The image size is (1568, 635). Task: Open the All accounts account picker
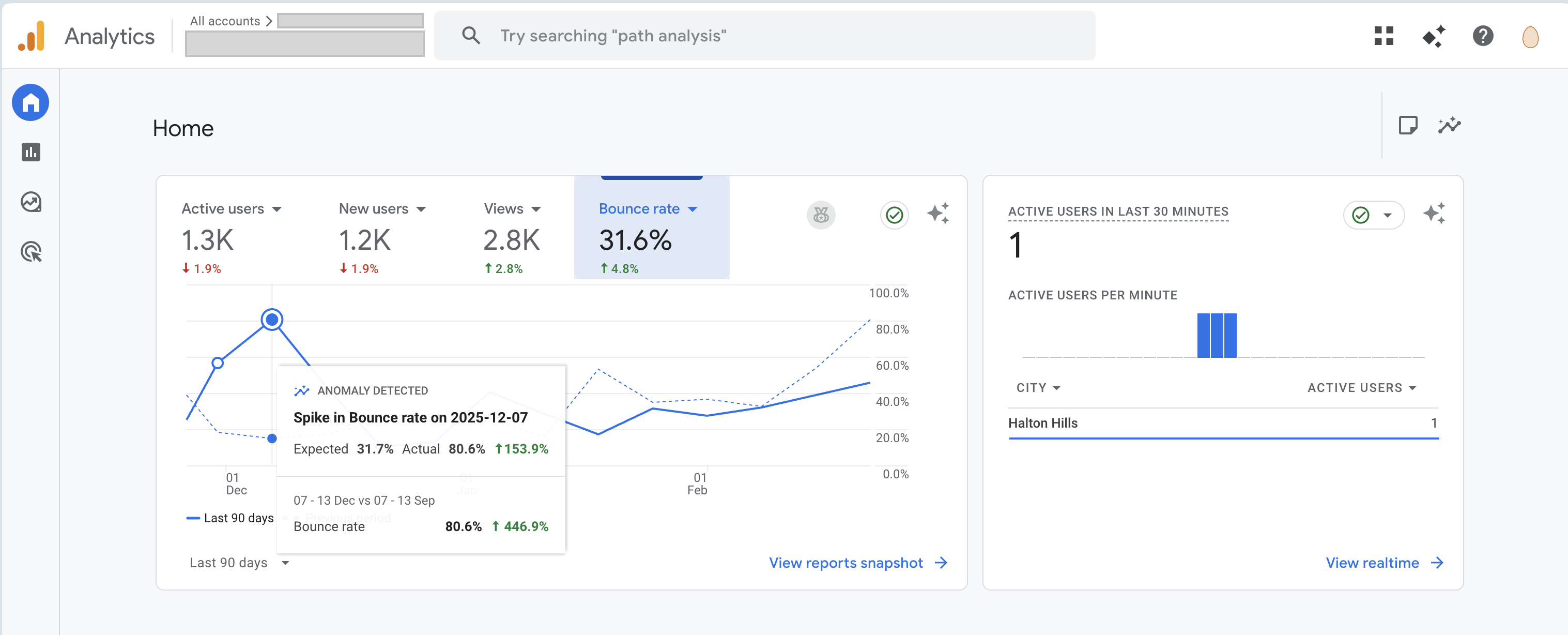pos(225,20)
